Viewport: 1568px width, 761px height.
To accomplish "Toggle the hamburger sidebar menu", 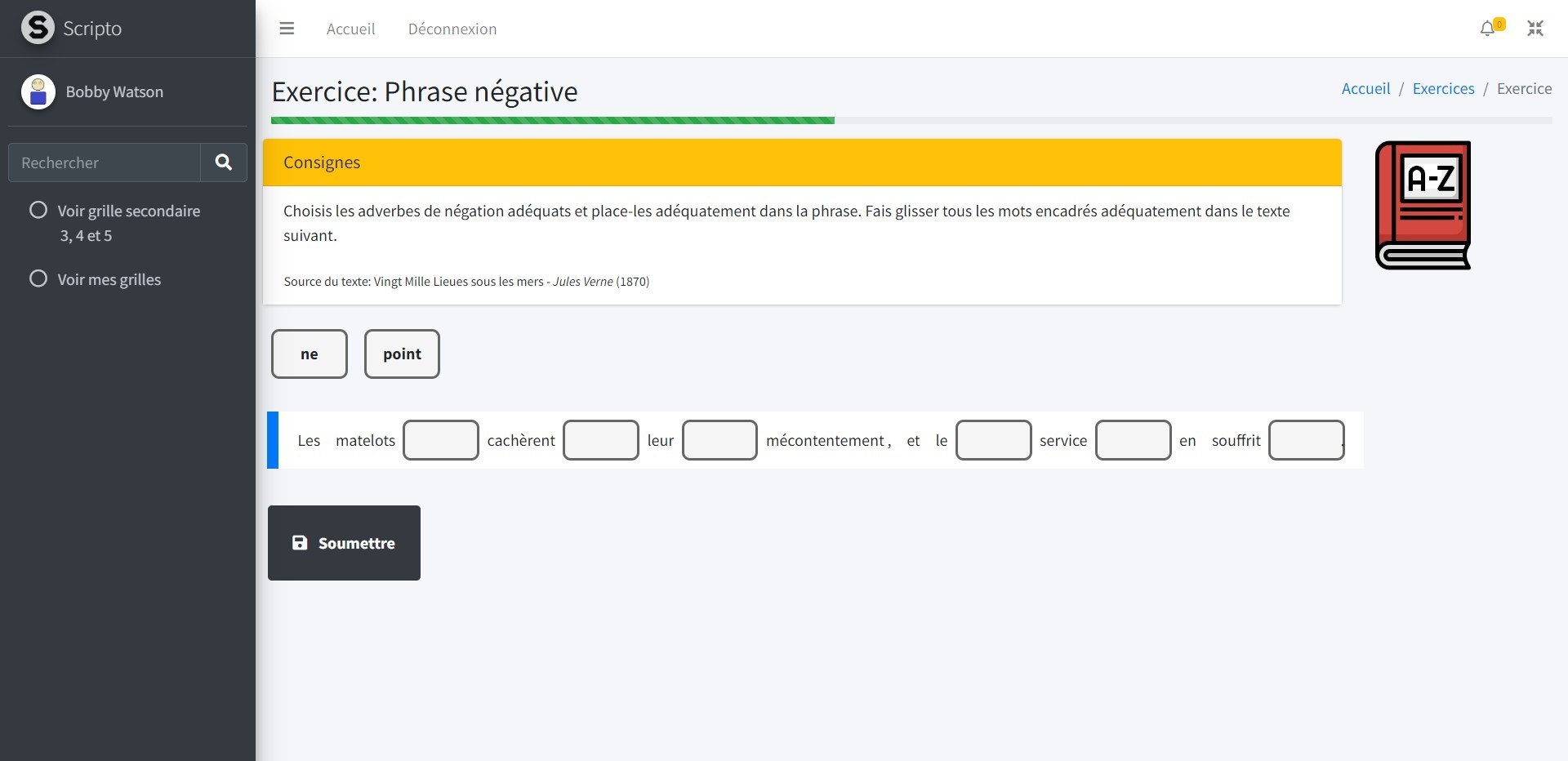I will click(287, 29).
